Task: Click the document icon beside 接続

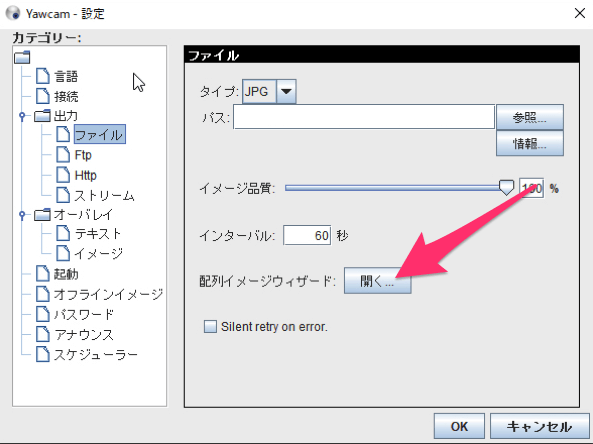Action: click(42, 96)
